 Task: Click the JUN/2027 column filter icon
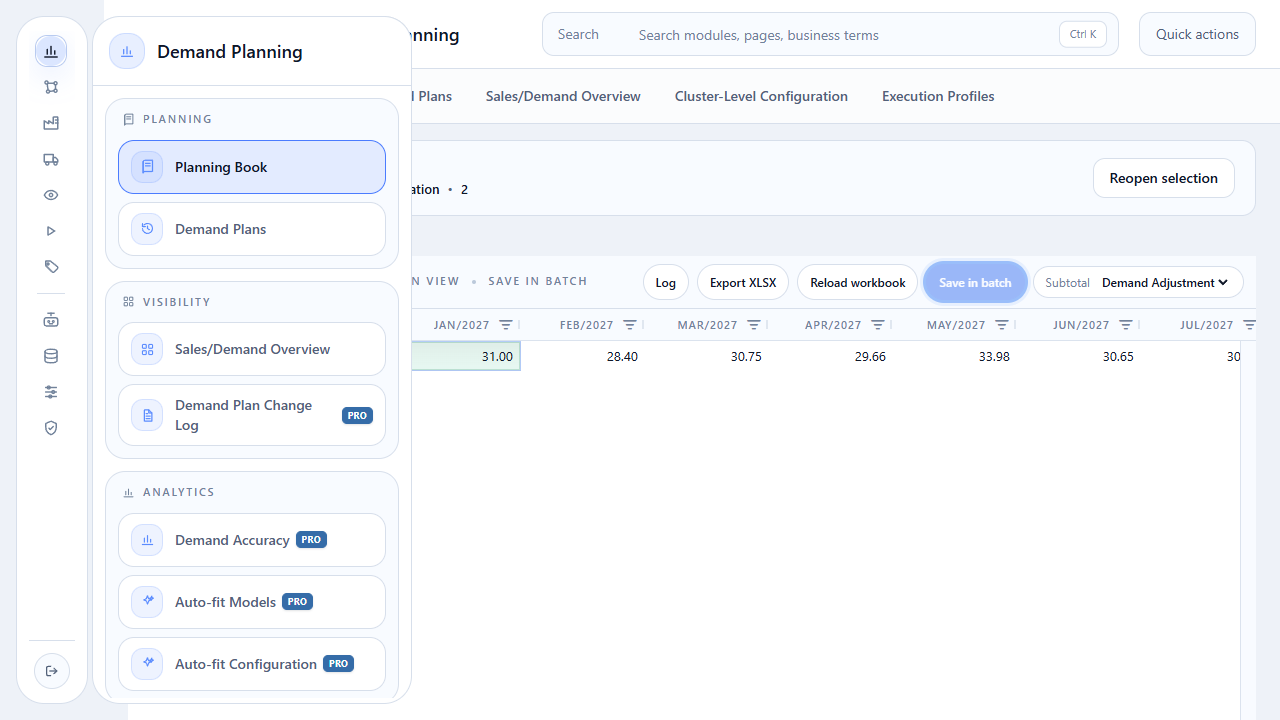1126,325
